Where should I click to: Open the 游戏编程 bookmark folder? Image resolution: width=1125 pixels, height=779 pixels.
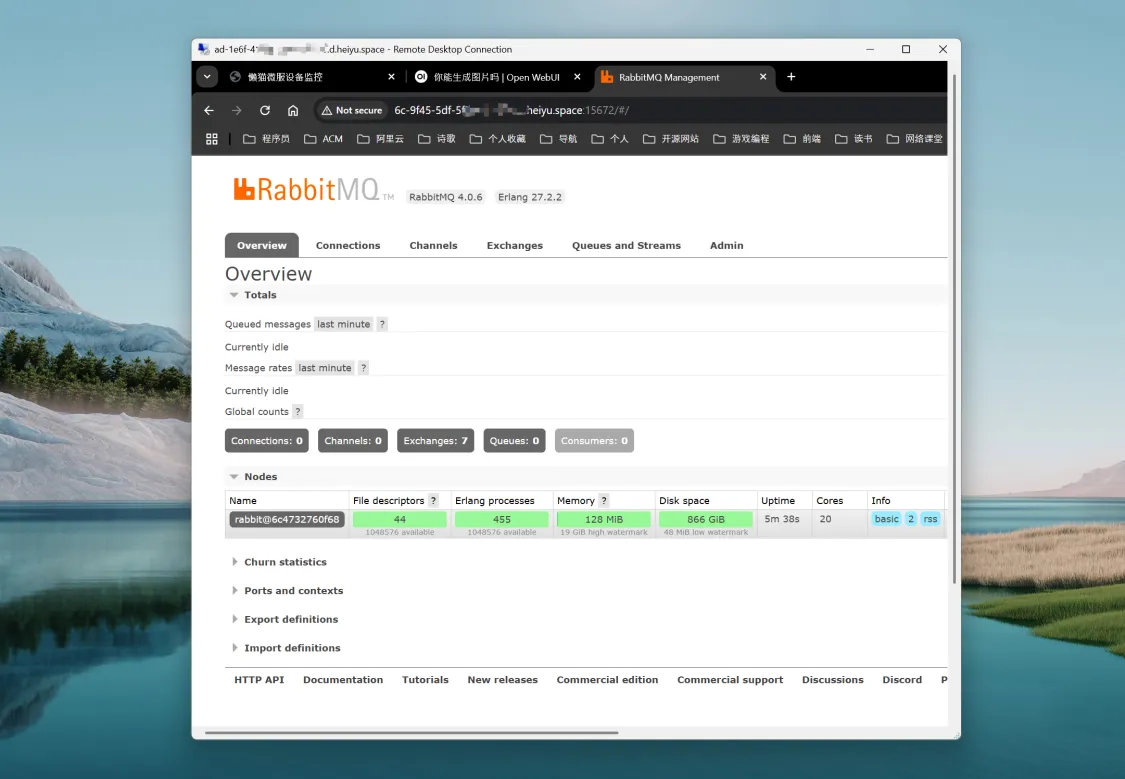[741, 139]
